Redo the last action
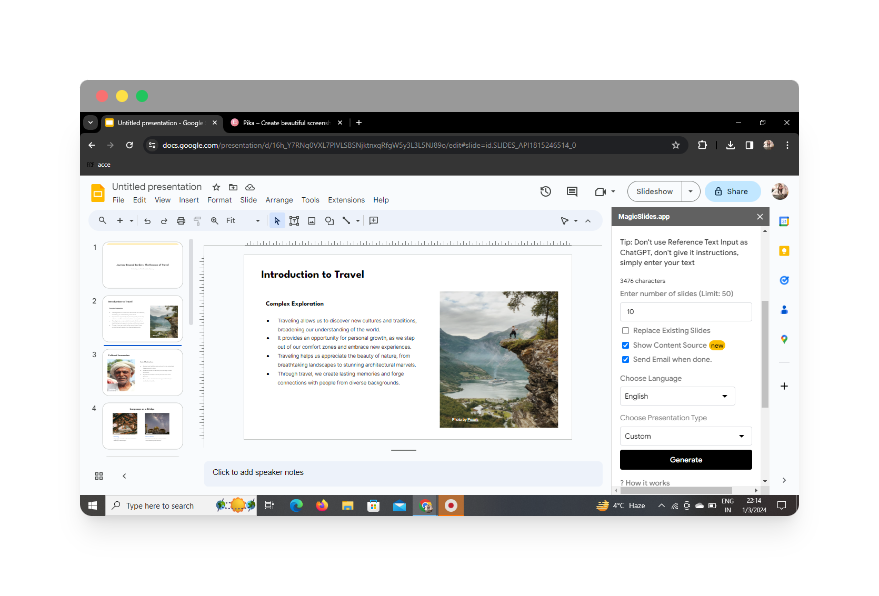 coord(164,221)
